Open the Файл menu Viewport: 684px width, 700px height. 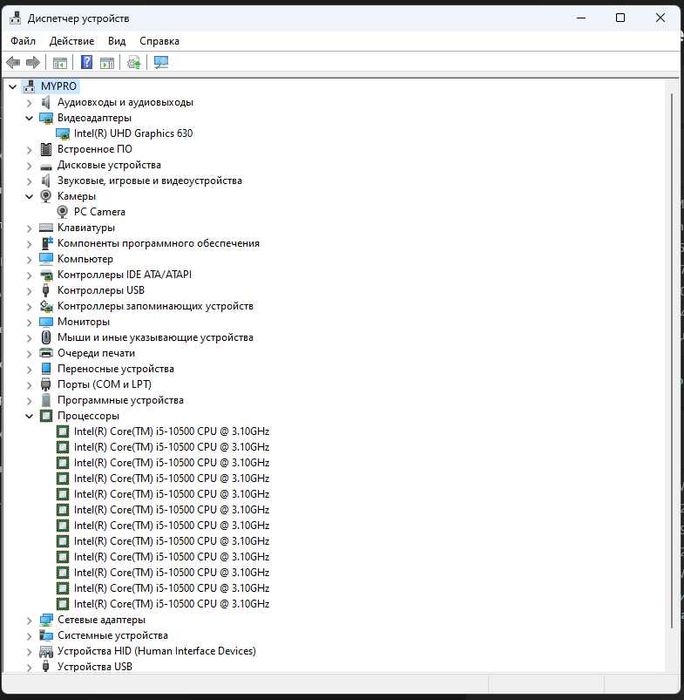coord(23,41)
